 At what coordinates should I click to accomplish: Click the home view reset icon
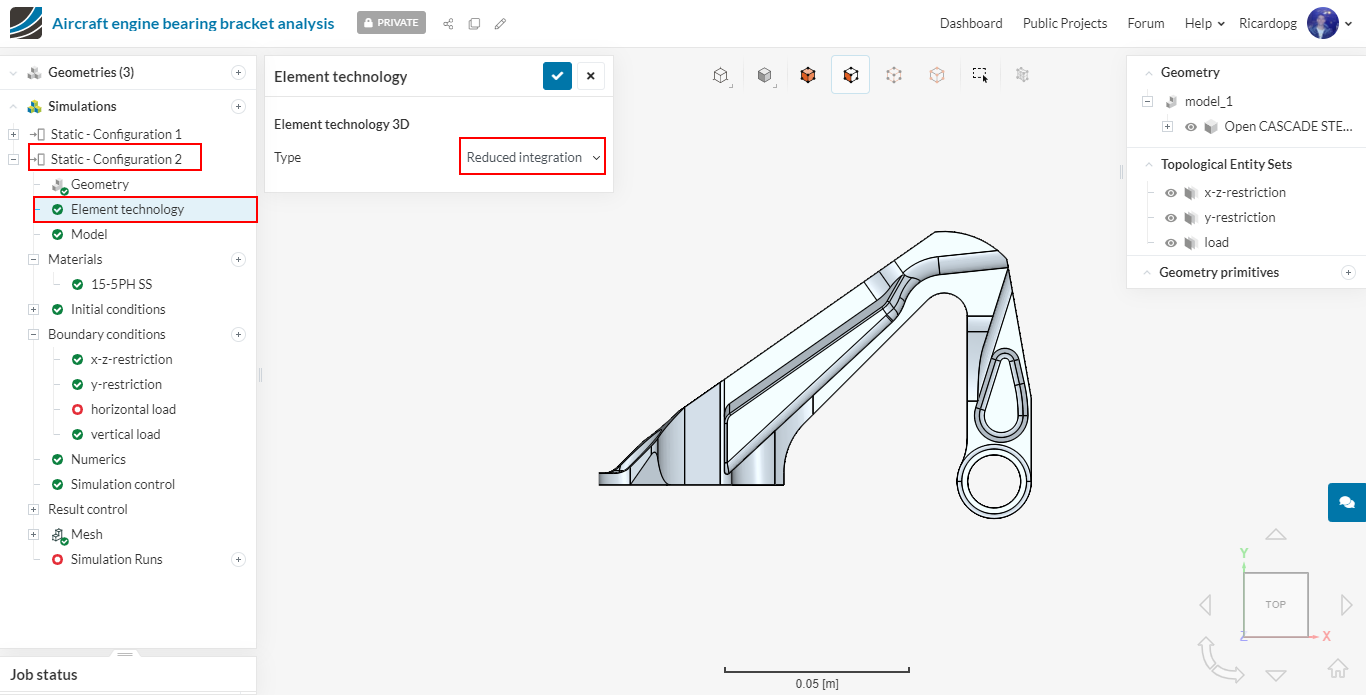(x=1337, y=668)
